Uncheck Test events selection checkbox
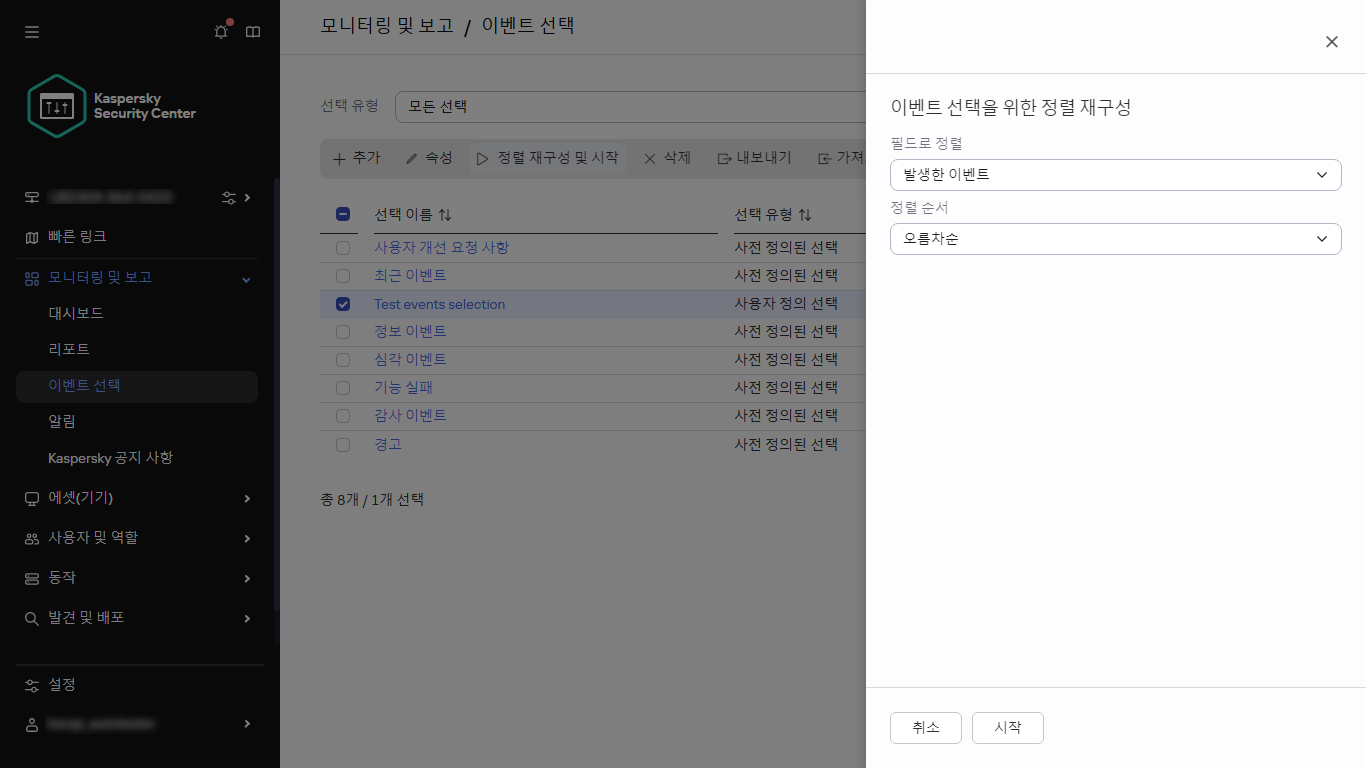 coord(343,303)
